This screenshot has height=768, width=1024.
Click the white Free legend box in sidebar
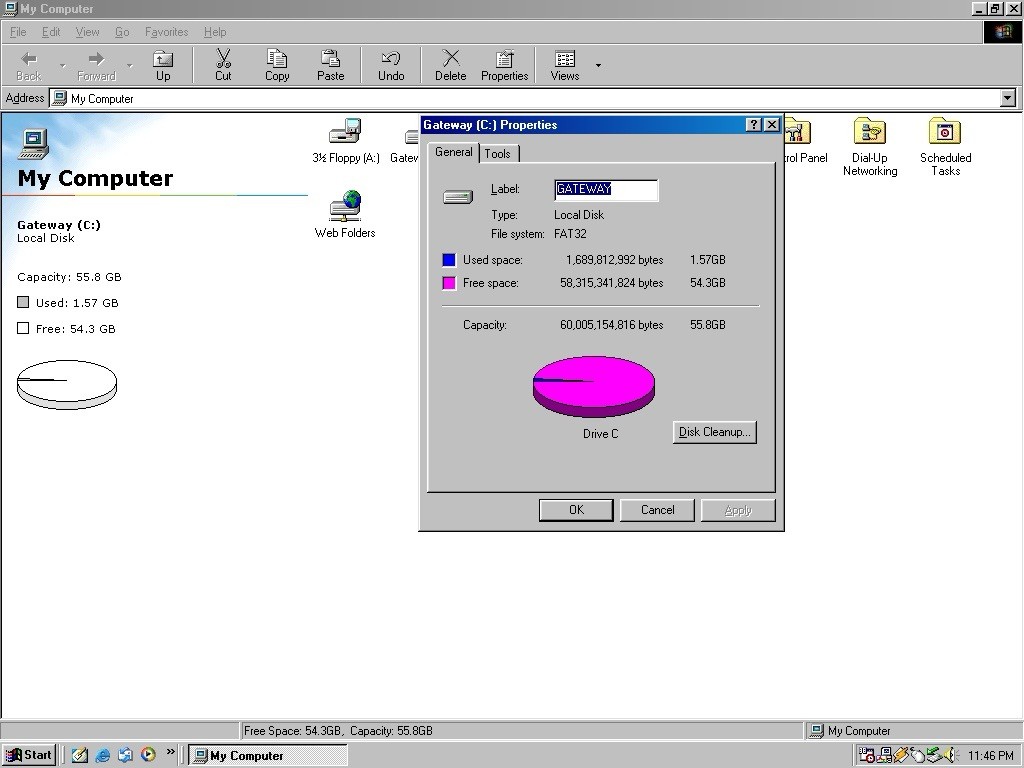click(x=23, y=328)
